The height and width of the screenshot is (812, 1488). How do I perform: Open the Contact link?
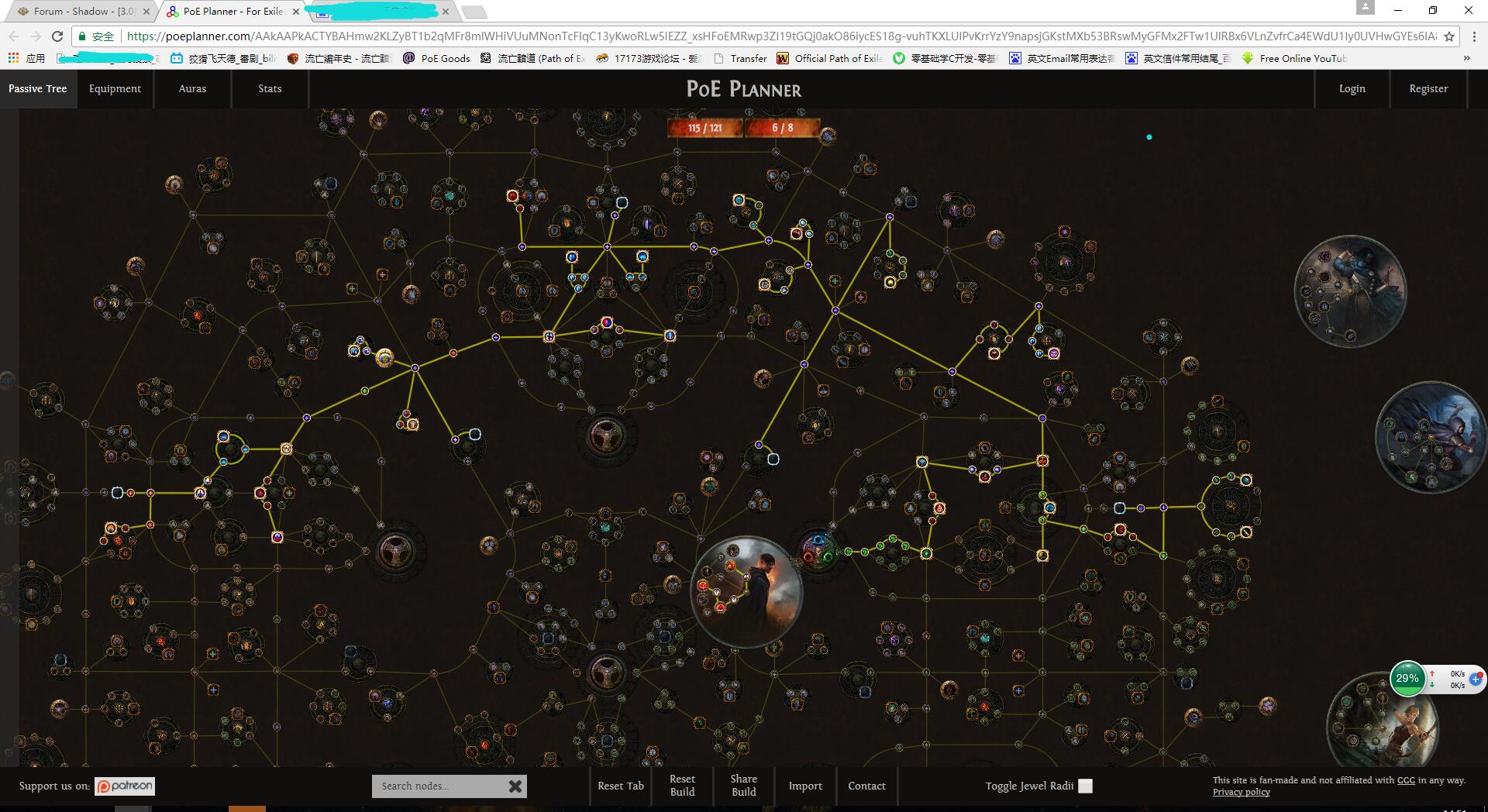[866, 786]
